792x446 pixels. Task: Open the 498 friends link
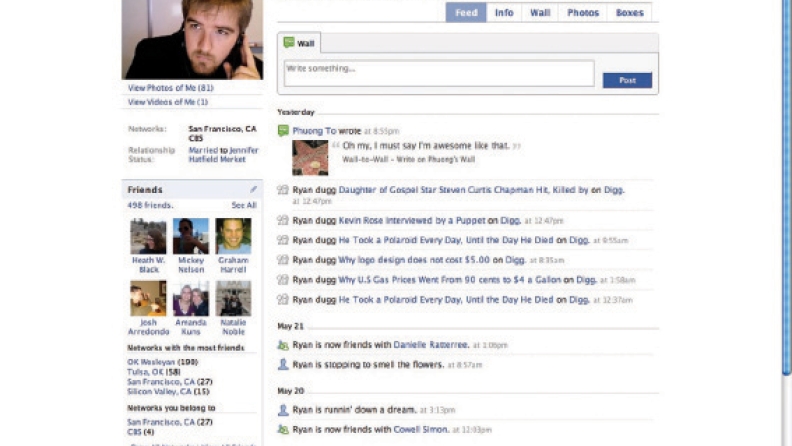(x=150, y=205)
